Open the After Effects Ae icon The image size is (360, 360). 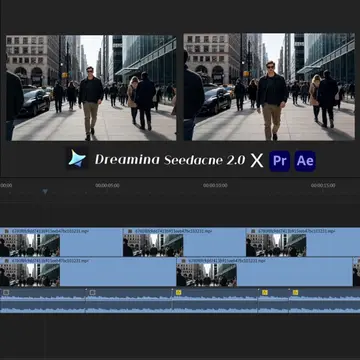pyautogui.click(x=305, y=161)
